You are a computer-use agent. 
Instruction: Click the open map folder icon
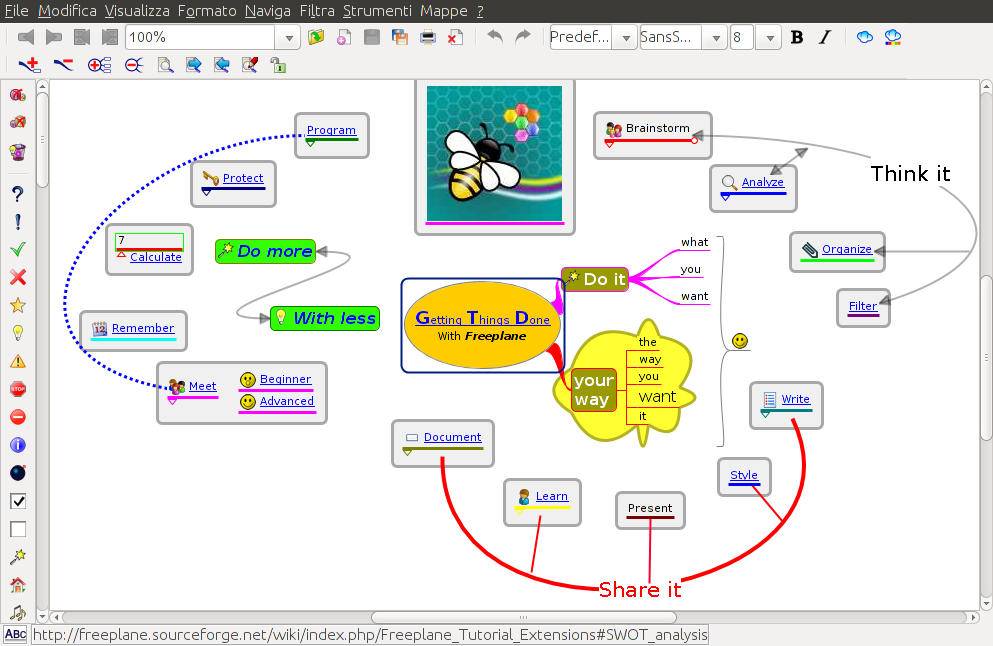[316, 37]
